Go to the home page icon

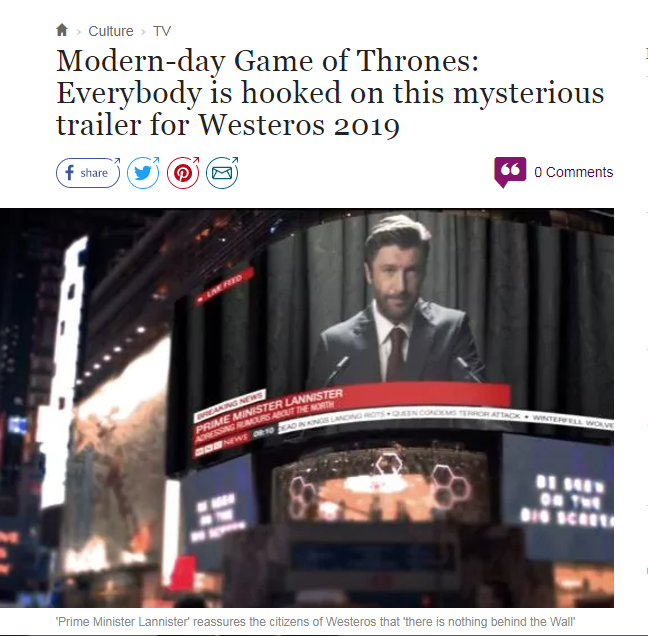[x=62, y=30]
